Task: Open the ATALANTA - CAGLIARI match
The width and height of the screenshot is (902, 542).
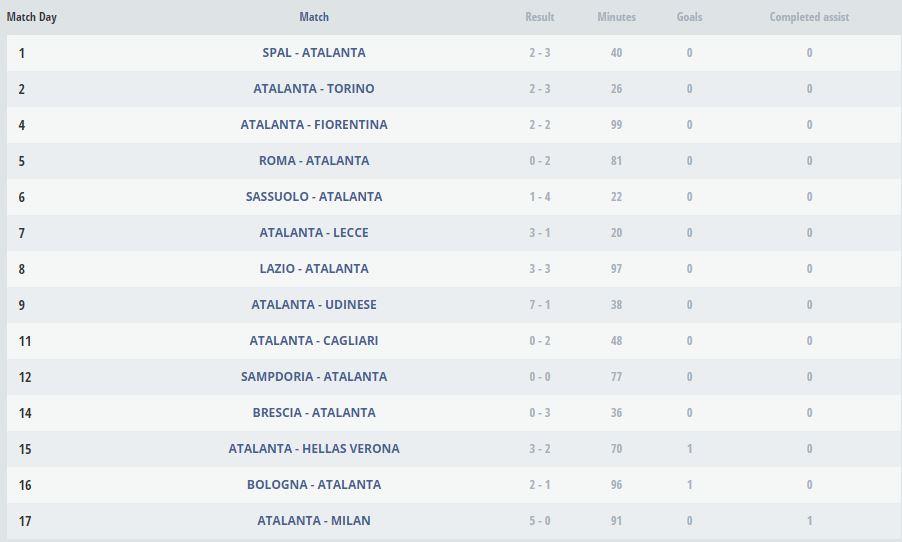Action: (314, 341)
